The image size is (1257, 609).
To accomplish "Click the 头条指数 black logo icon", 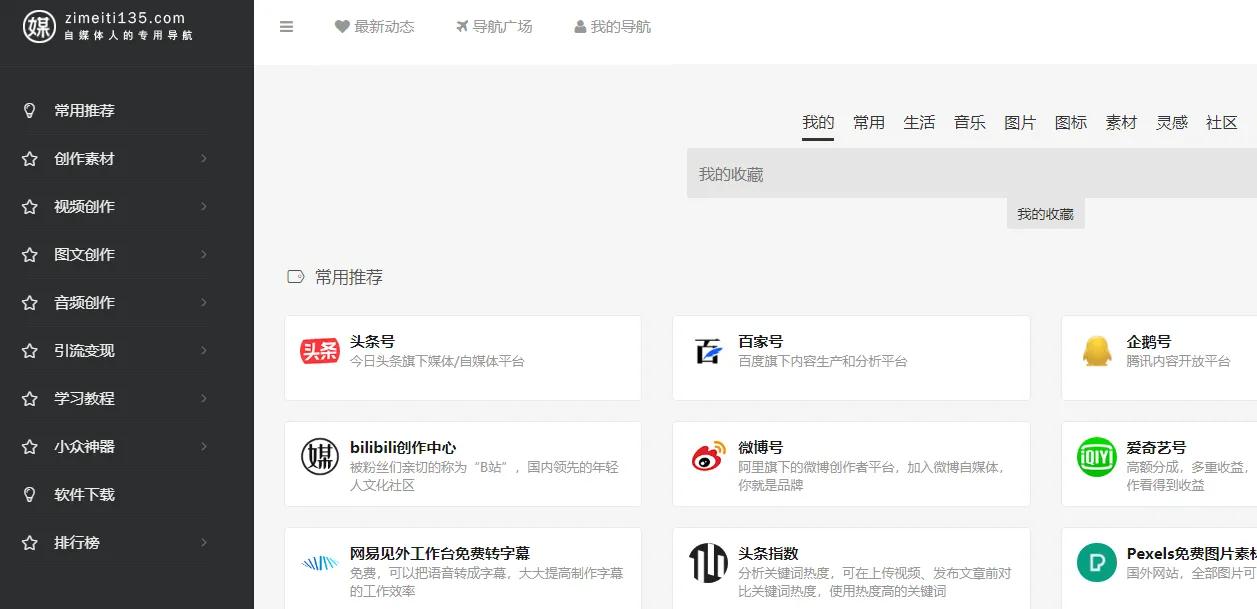I will (x=708, y=563).
